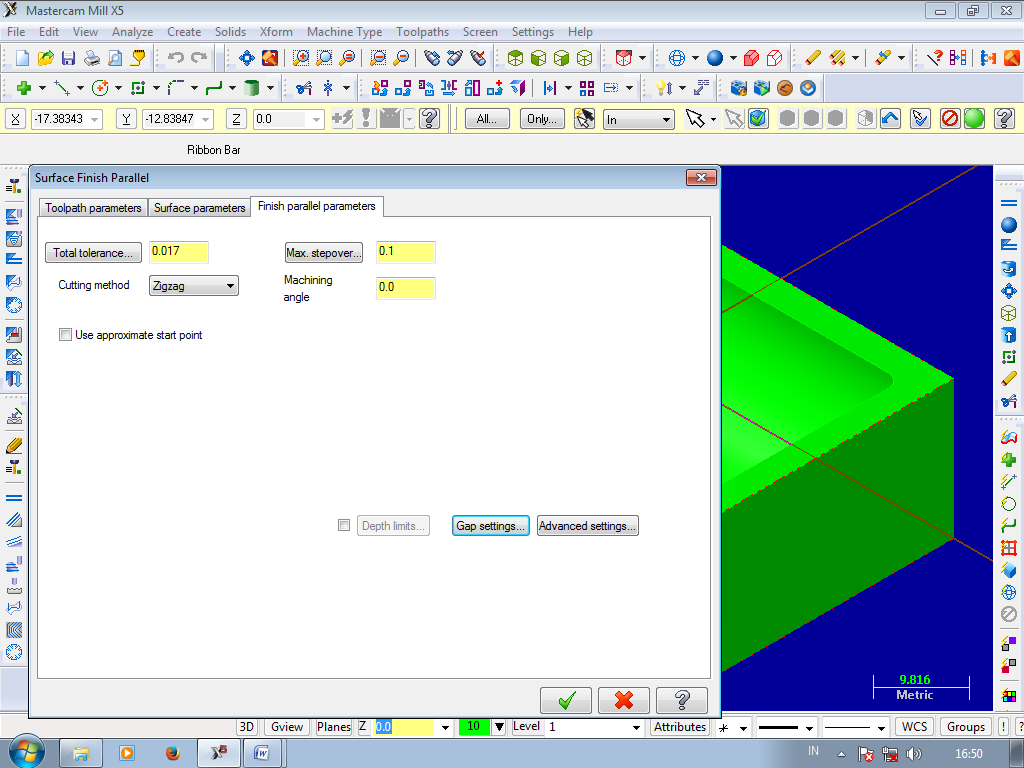Open the status bar Z depth dropdown

(445, 728)
